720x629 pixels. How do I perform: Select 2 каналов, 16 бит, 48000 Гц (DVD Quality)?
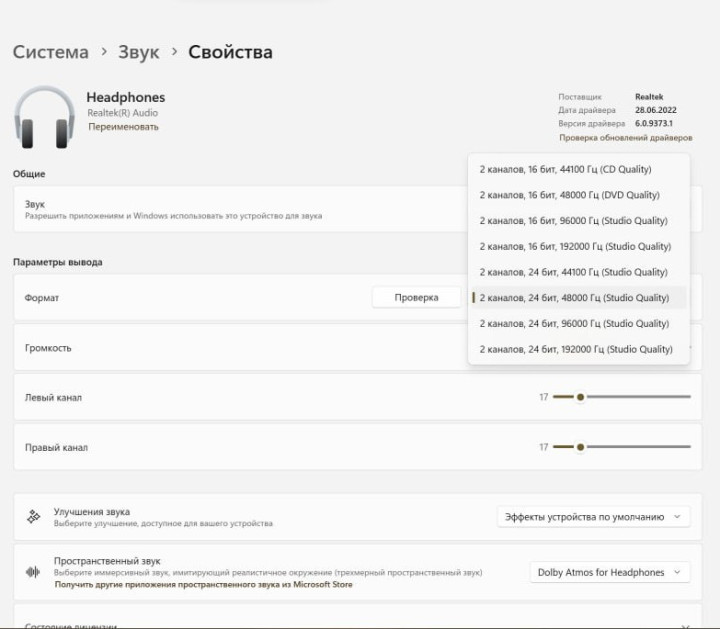coord(569,195)
